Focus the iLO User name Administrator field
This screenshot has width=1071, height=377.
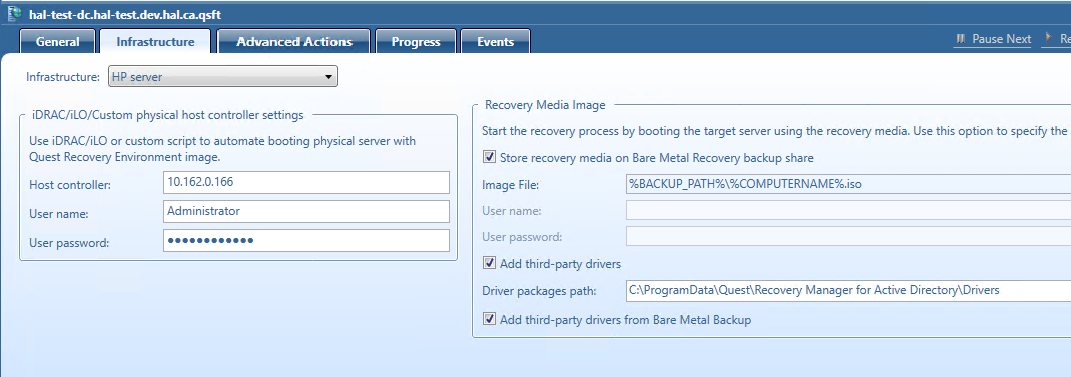tap(306, 211)
